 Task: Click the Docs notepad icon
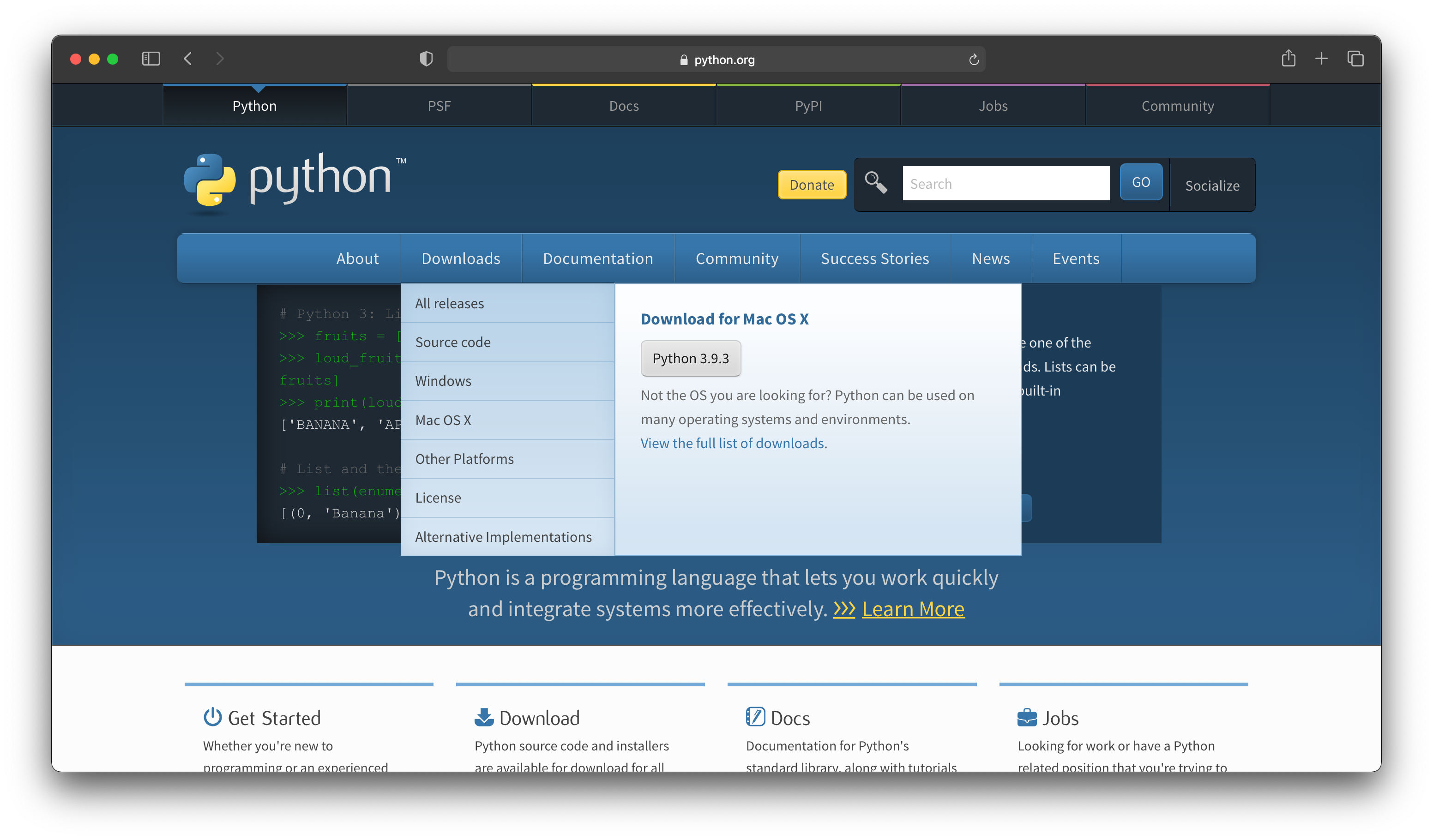(755, 717)
